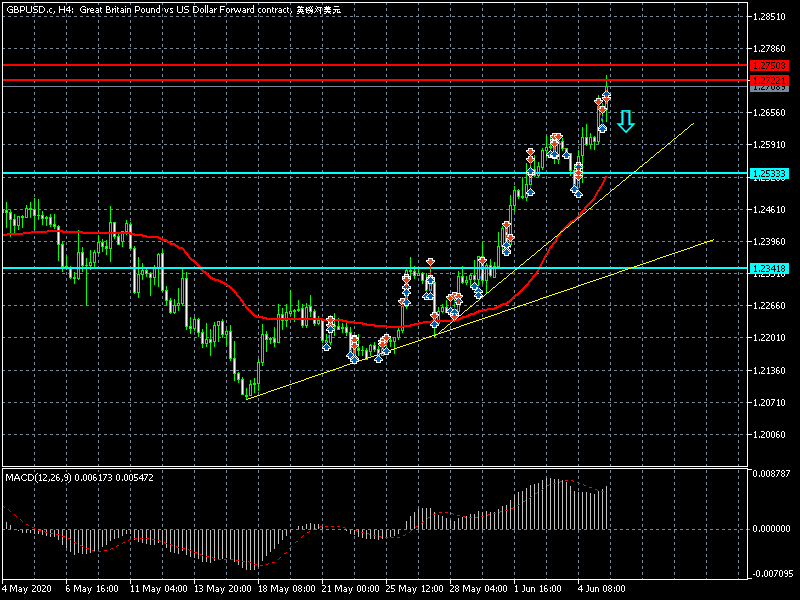Click the 0.000000 MACD scale value
This screenshot has width=800, height=600.
pyautogui.click(x=771, y=529)
